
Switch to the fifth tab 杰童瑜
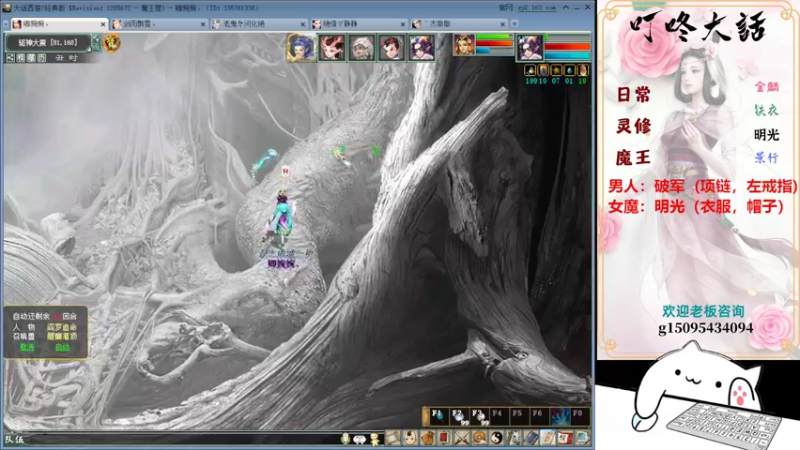pos(459,24)
